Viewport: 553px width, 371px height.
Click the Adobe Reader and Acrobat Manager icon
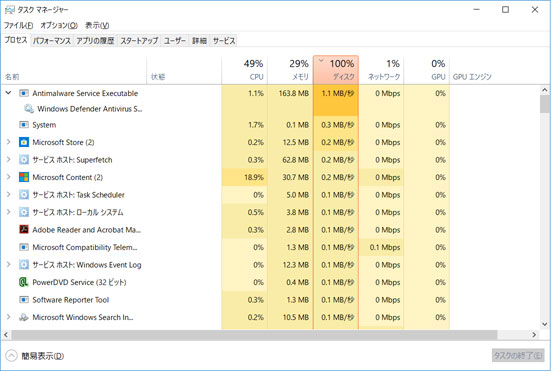[24, 230]
